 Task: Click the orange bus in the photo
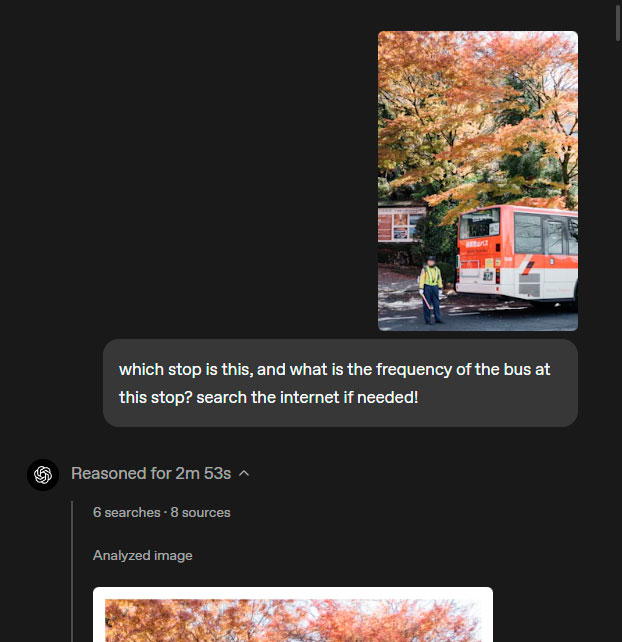coord(517,255)
